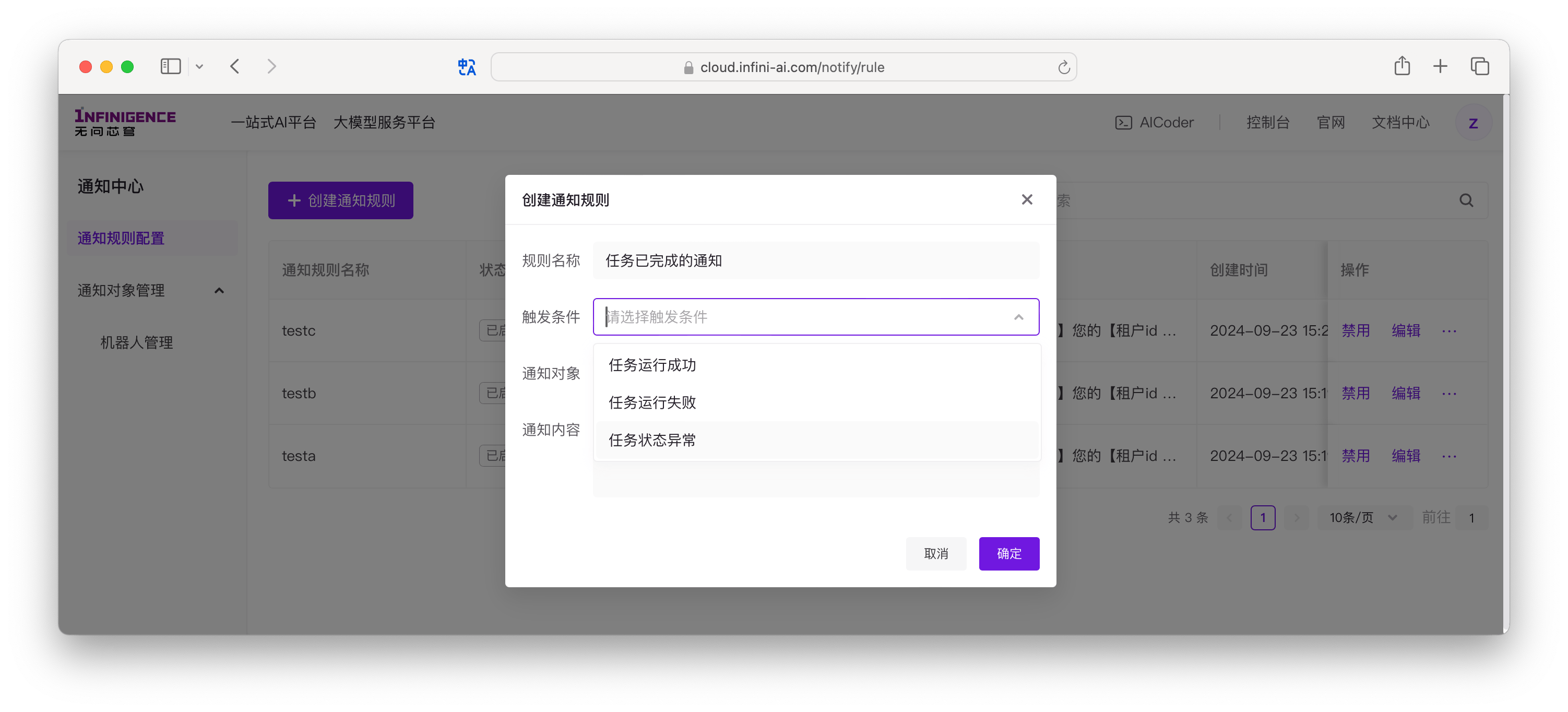
Task: Collapse the 触发条件 dropdown
Action: click(x=1018, y=317)
